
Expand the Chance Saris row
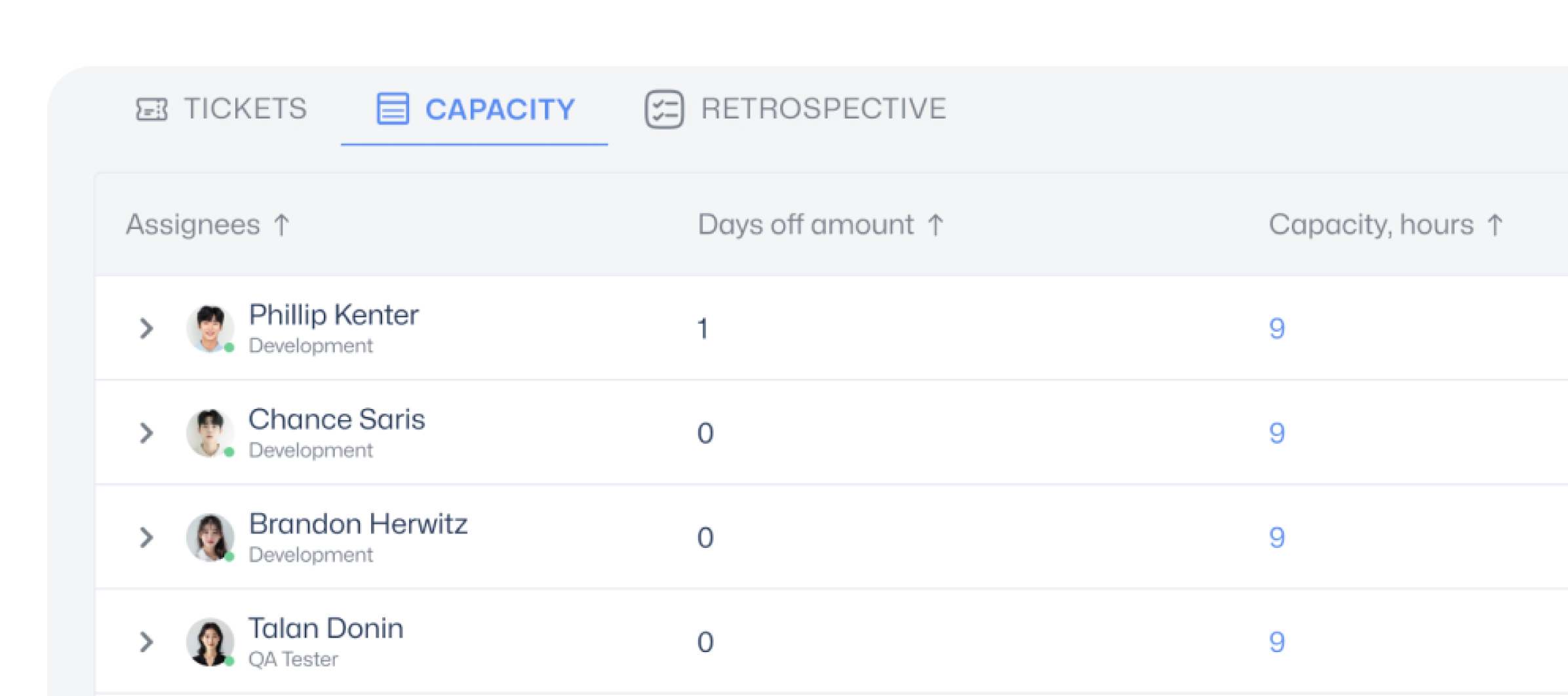pos(147,433)
